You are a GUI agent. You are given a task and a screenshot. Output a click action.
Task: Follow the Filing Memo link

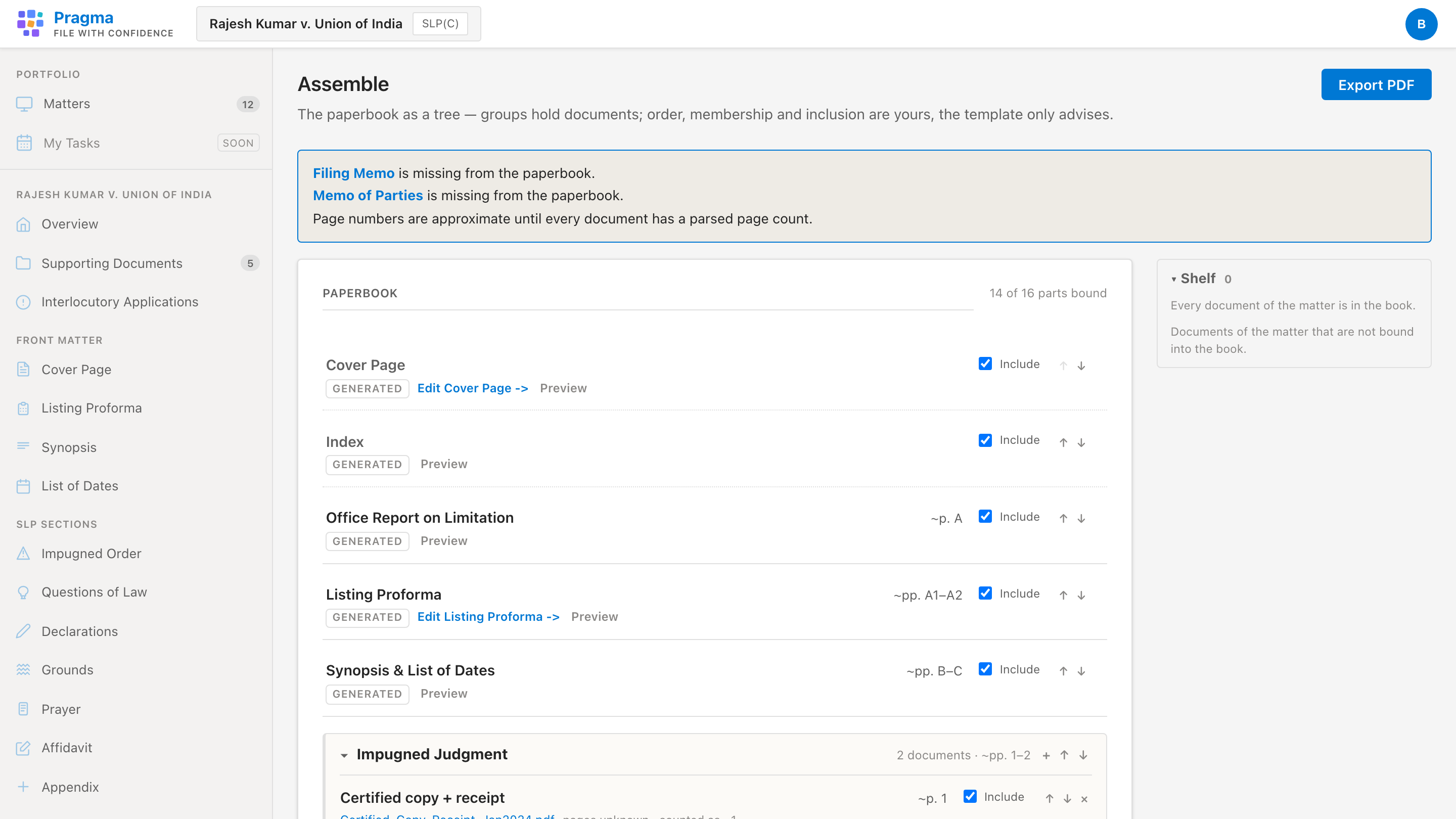tap(353, 173)
